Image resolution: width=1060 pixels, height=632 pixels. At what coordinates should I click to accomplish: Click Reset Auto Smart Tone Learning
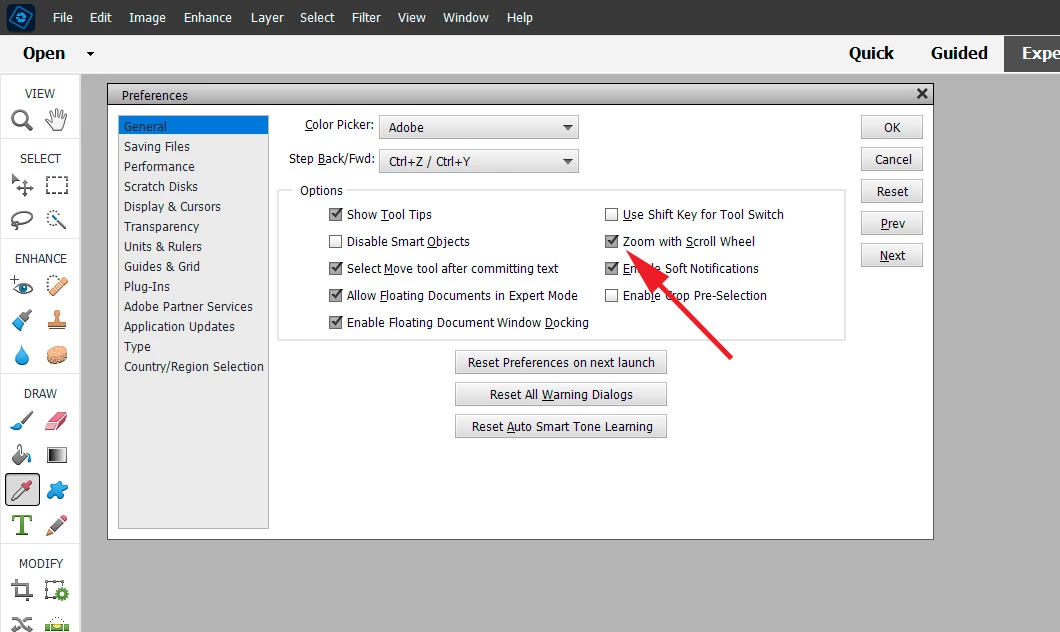(560, 427)
